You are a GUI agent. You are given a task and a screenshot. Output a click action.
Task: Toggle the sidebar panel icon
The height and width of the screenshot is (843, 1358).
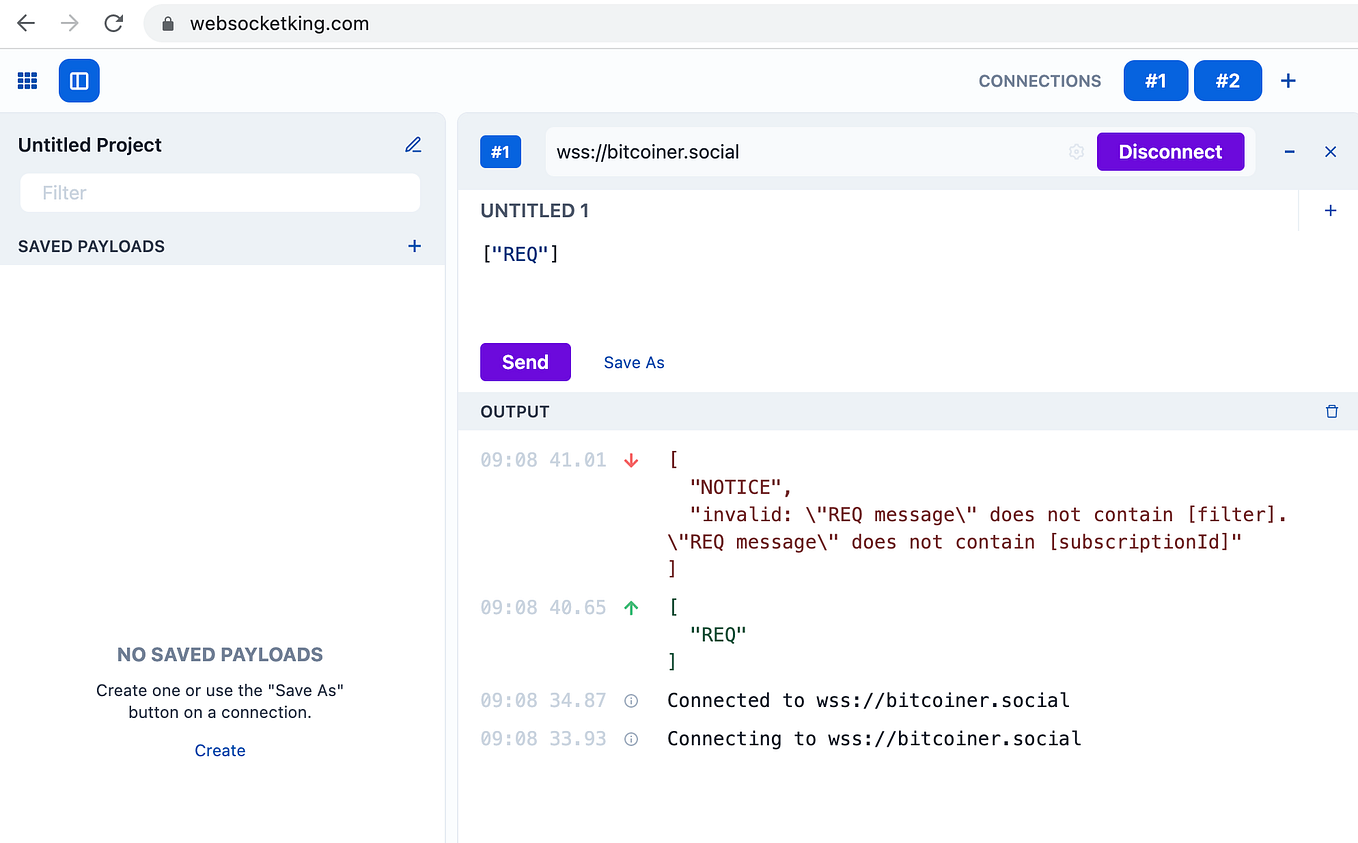[x=78, y=80]
